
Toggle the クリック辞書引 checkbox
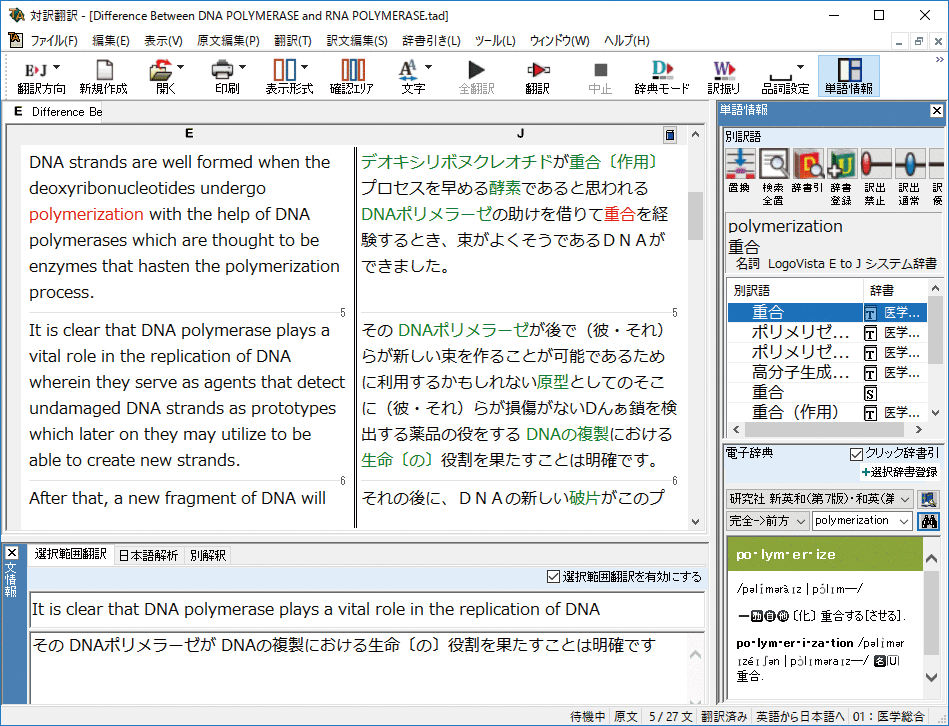[856, 454]
